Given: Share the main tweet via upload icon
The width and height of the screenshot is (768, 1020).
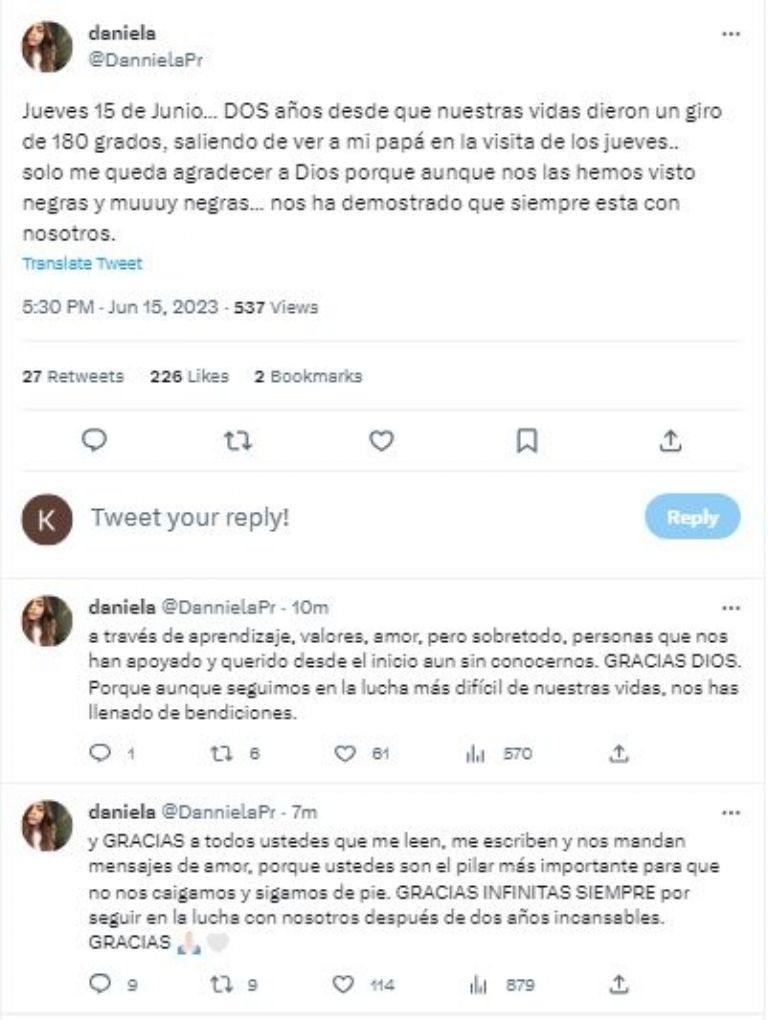Looking at the screenshot, I should pos(671,441).
